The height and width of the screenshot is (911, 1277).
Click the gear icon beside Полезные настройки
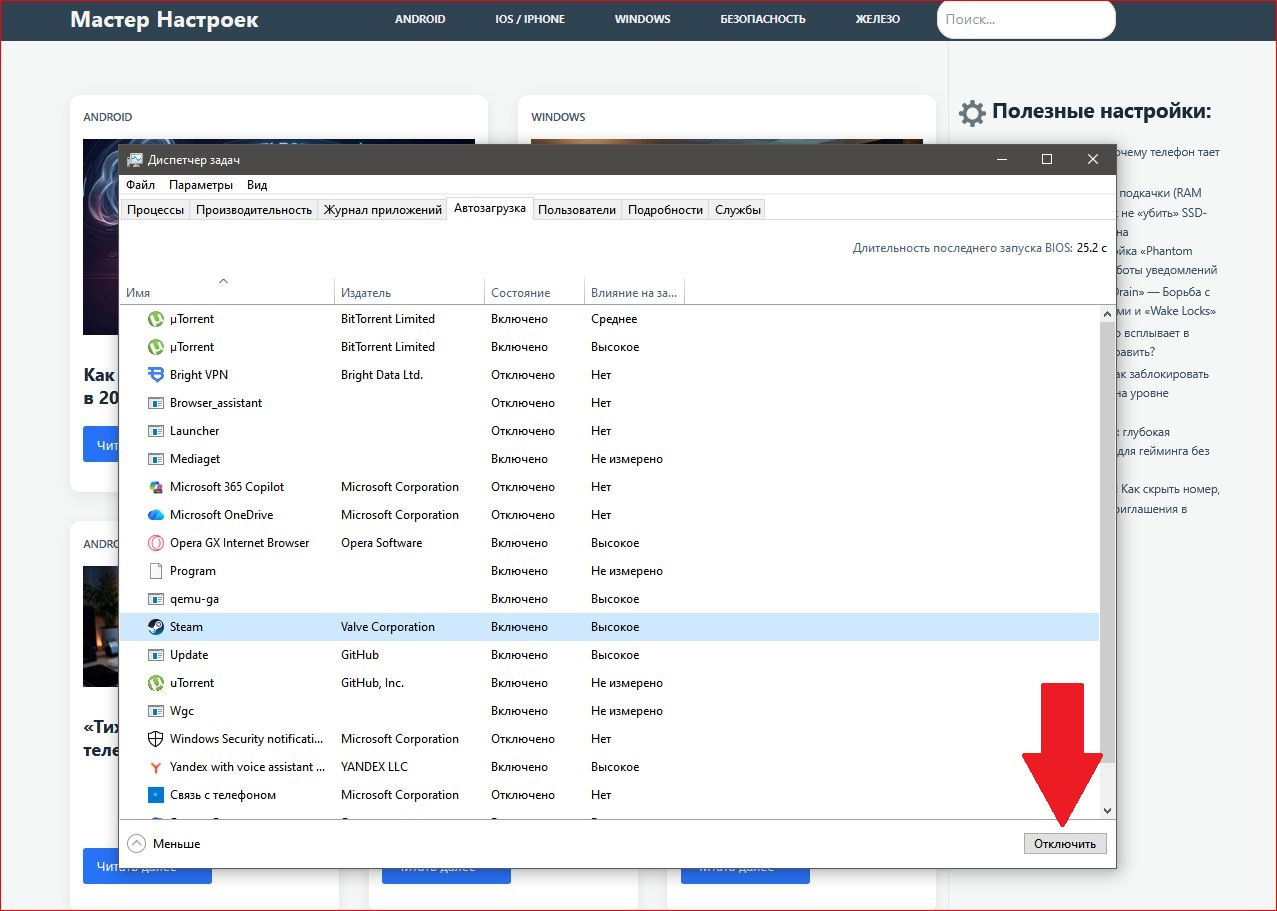(972, 113)
